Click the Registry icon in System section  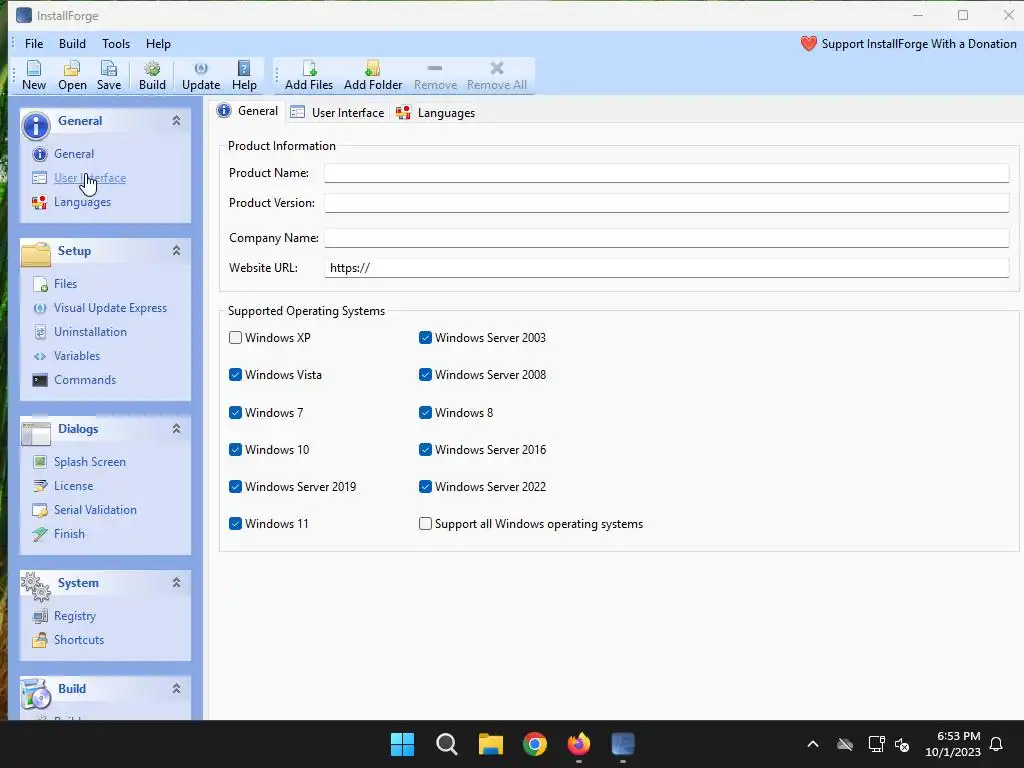(40, 616)
